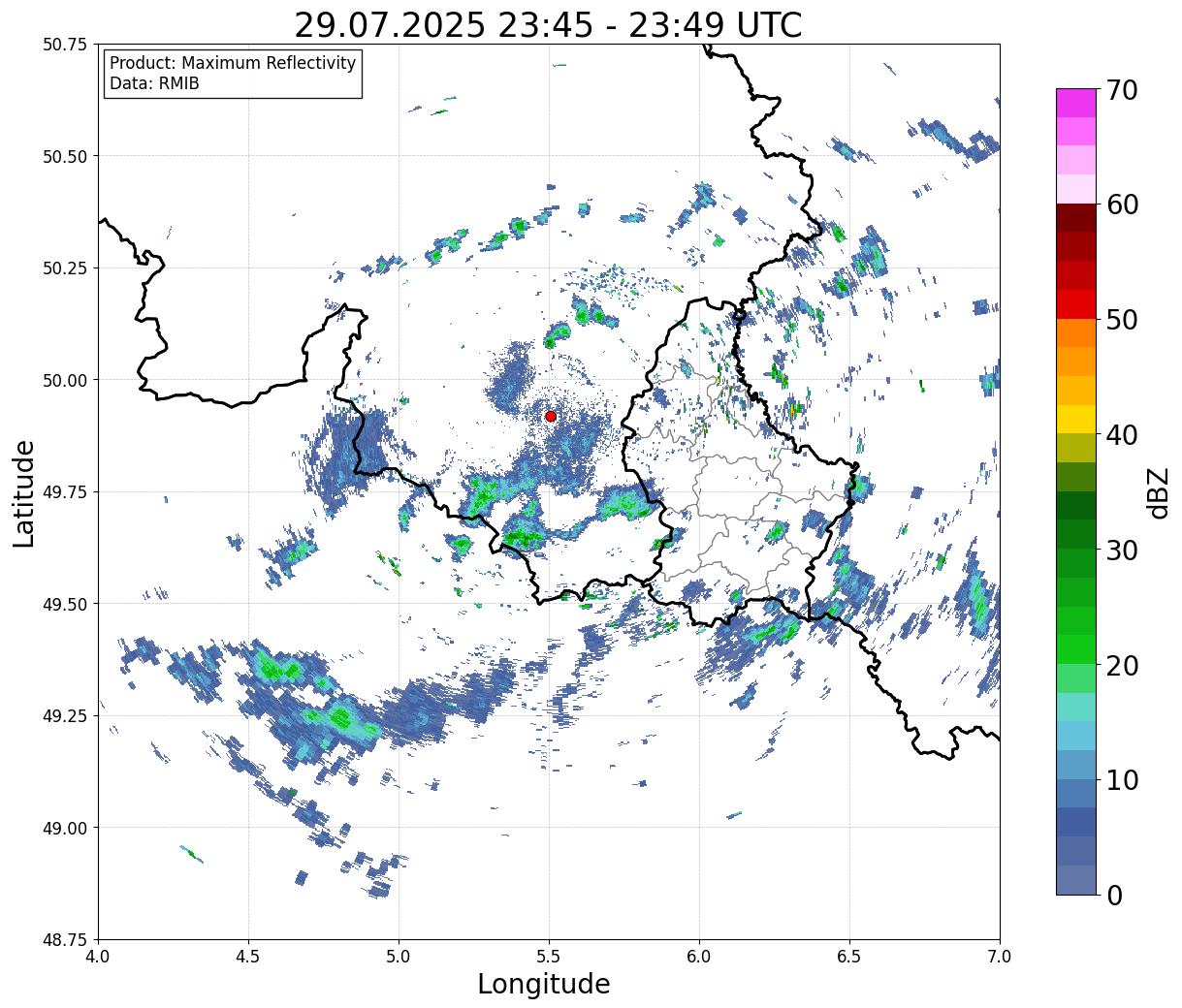Image resolution: width=1182 pixels, height=1008 pixels.
Task: Click the 49.25 latitude tick label
Action: pos(65,716)
